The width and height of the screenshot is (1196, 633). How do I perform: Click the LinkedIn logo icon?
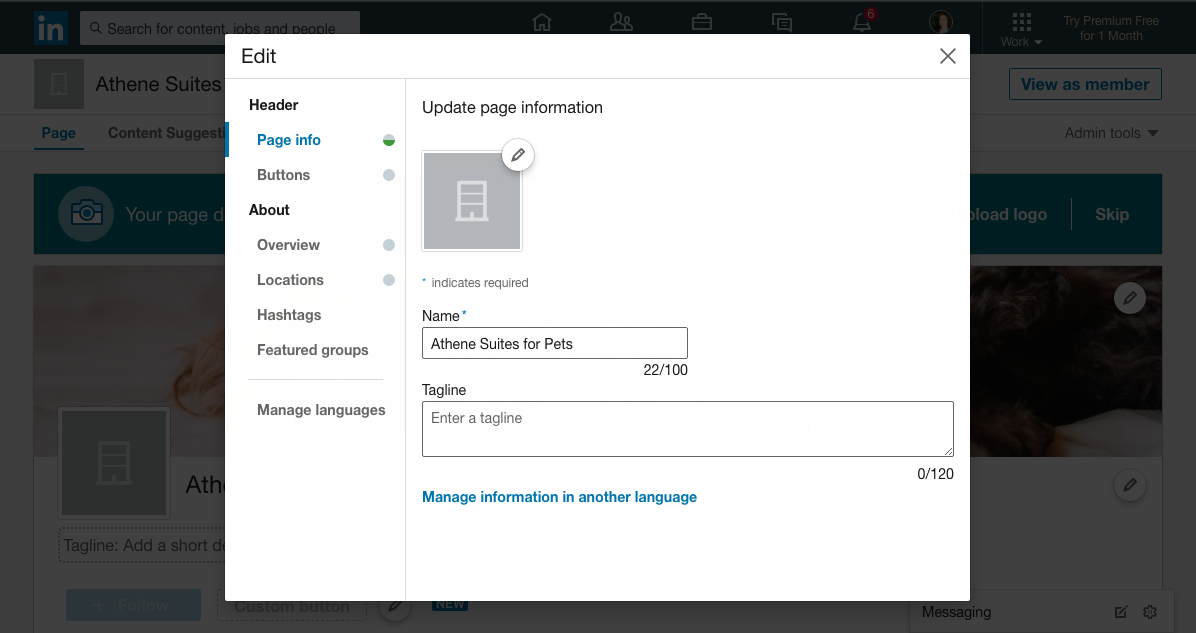pyautogui.click(x=49, y=28)
